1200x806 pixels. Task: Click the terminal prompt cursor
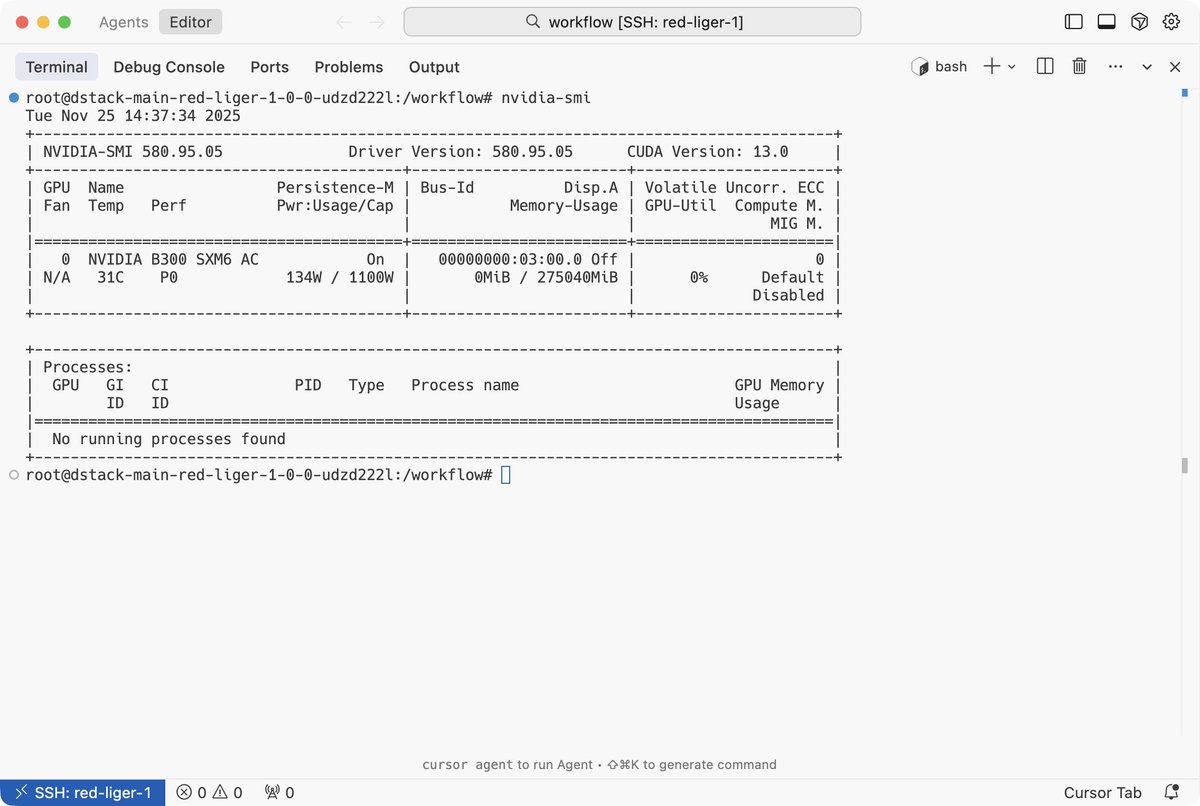[x=506, y=475]
